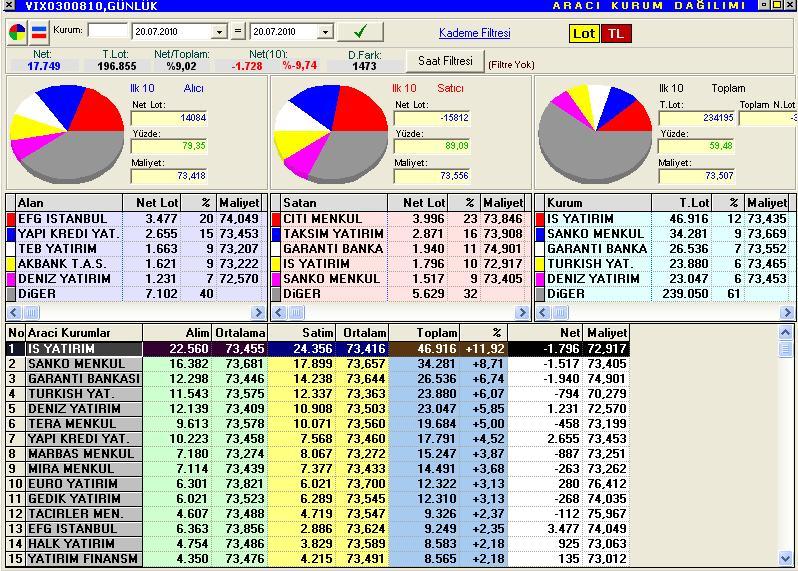Click blue swatch beside YAPI KREDI YAT.

(x=11, y=234)
